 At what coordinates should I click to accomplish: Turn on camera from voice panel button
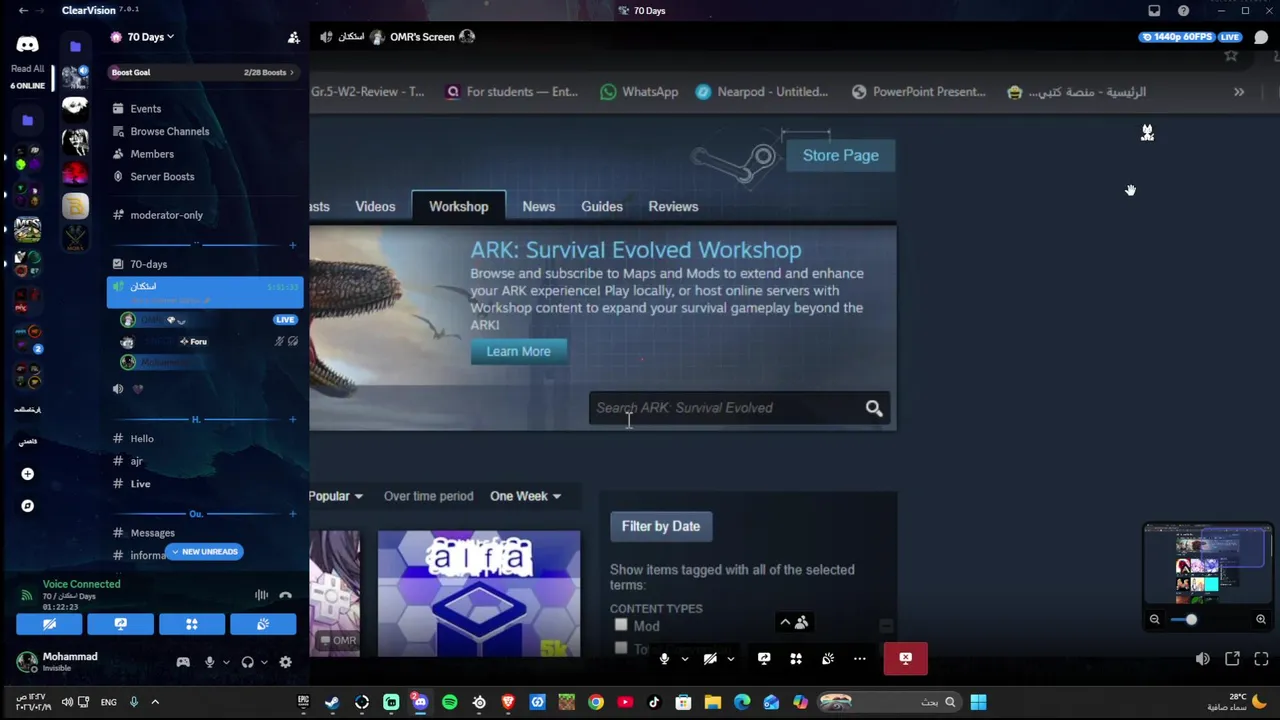pos(49,624)
